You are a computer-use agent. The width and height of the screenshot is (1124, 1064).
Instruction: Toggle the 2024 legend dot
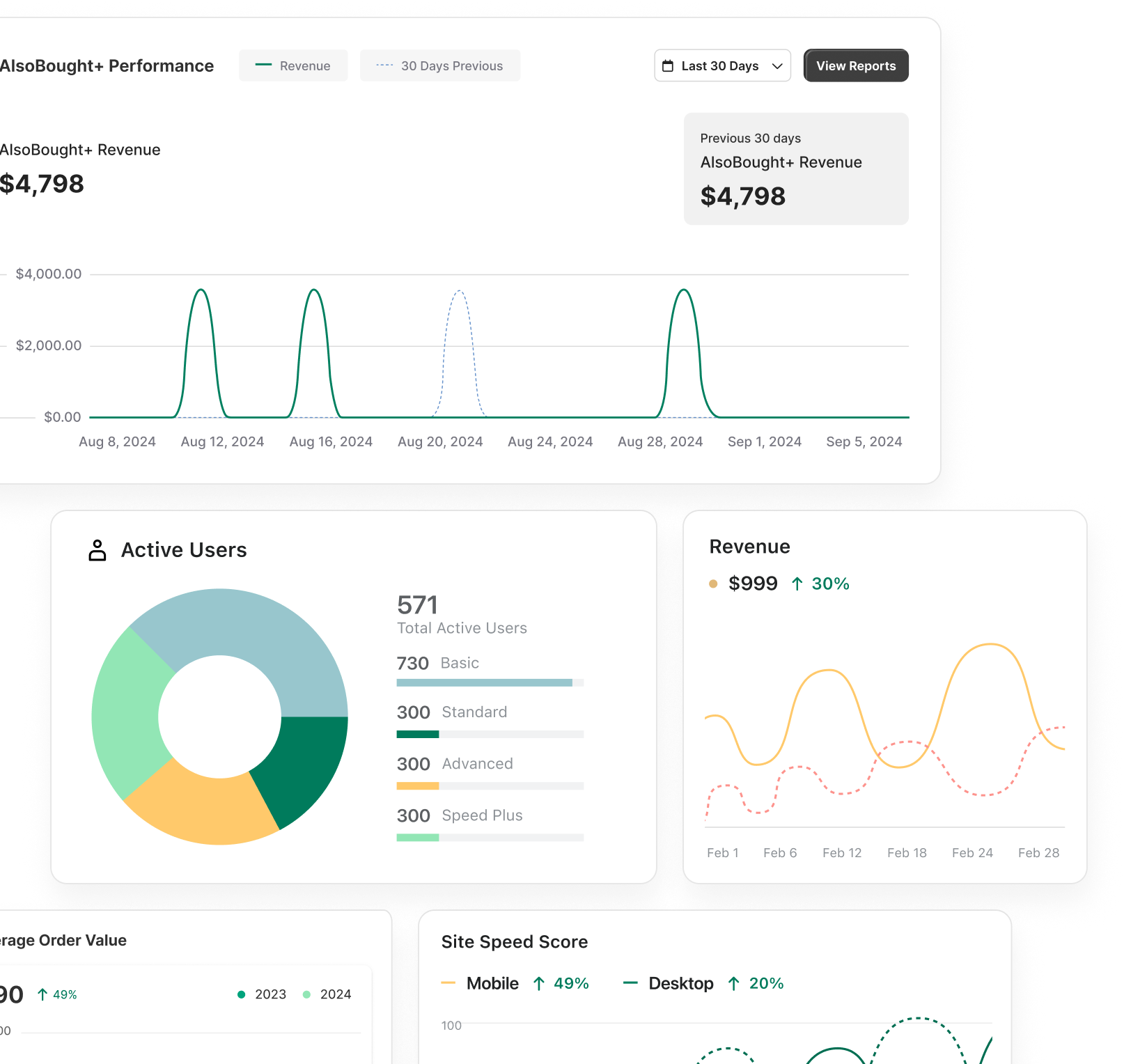pos(306,994)
